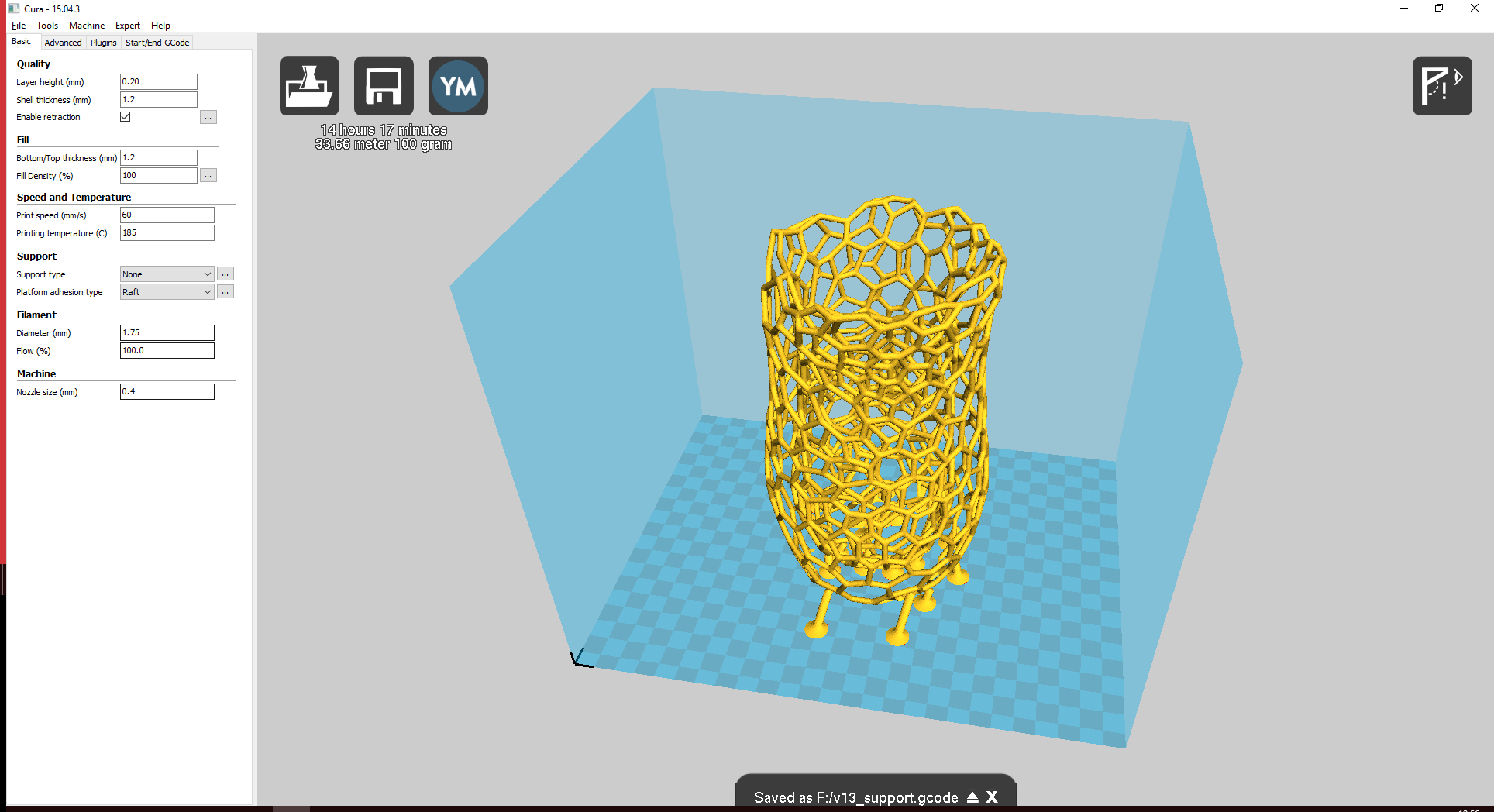Click the Fill Density input field
Screen dimensions: 1494x812
click(x=159, y=175)
